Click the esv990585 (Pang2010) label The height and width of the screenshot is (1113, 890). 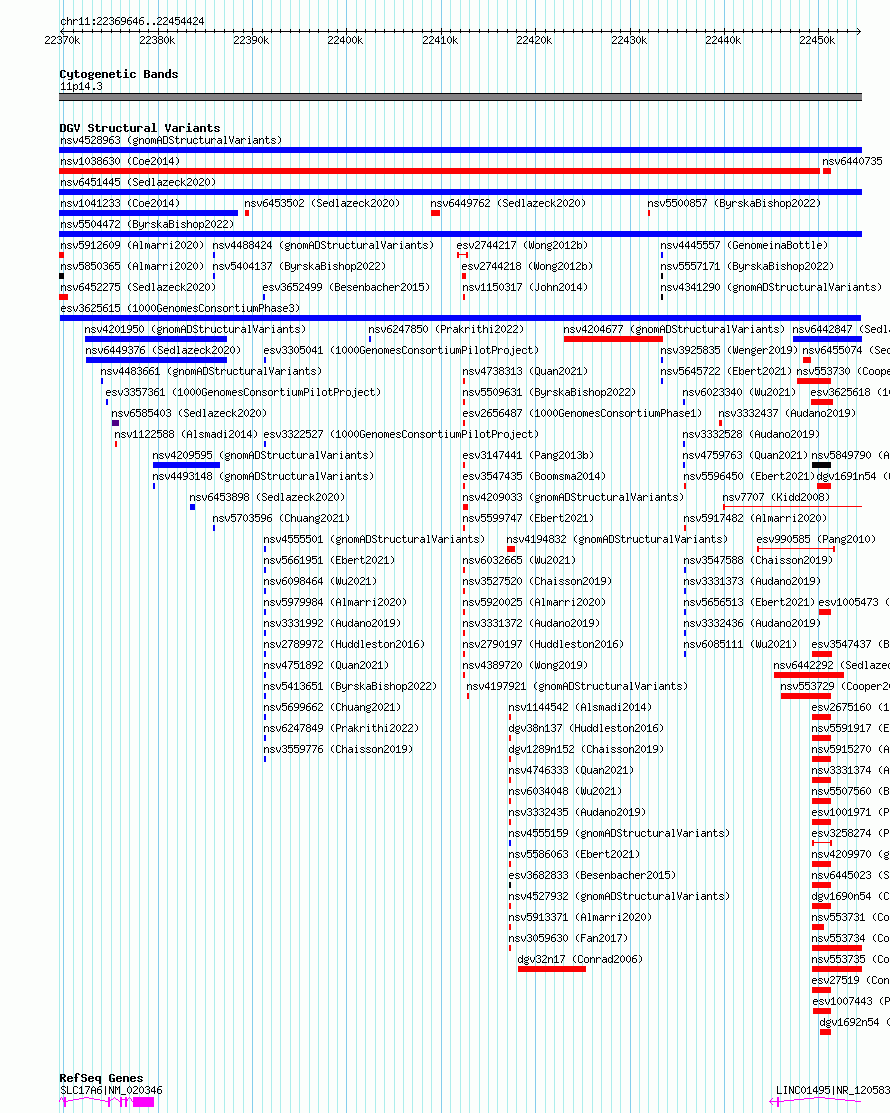[816, 539]
